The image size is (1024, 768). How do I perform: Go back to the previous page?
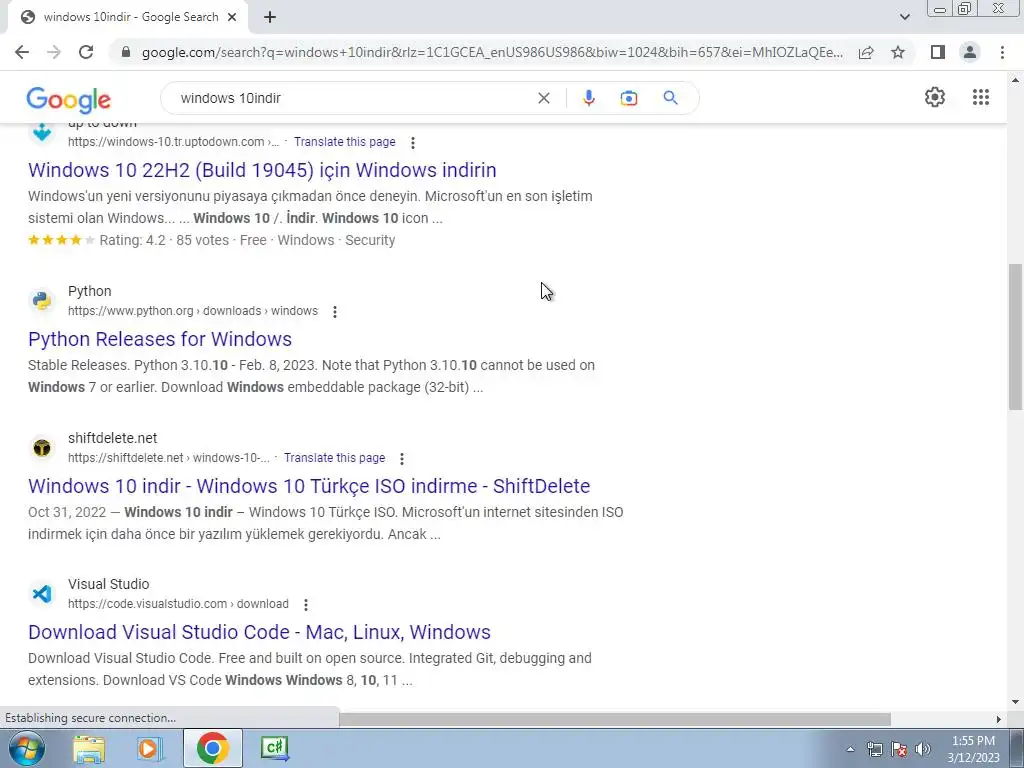coord(22,52)
